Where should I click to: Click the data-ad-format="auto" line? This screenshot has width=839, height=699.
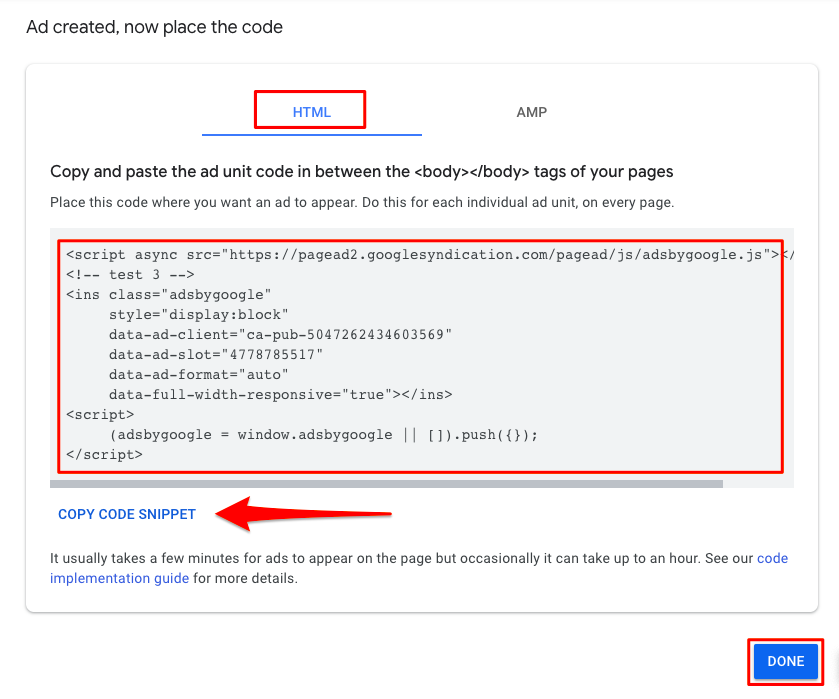199,375
